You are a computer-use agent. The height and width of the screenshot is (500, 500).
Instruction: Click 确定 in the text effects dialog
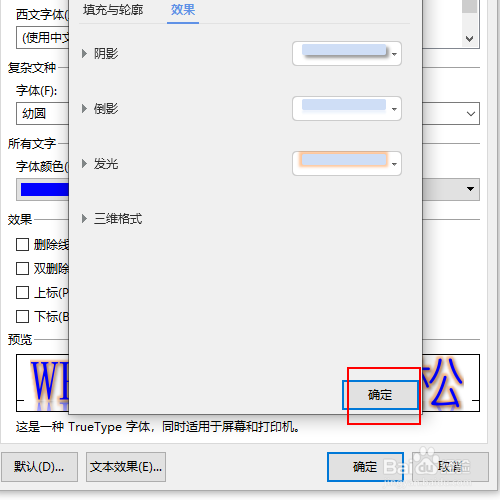pyautogui.click(x=380, y=395)
